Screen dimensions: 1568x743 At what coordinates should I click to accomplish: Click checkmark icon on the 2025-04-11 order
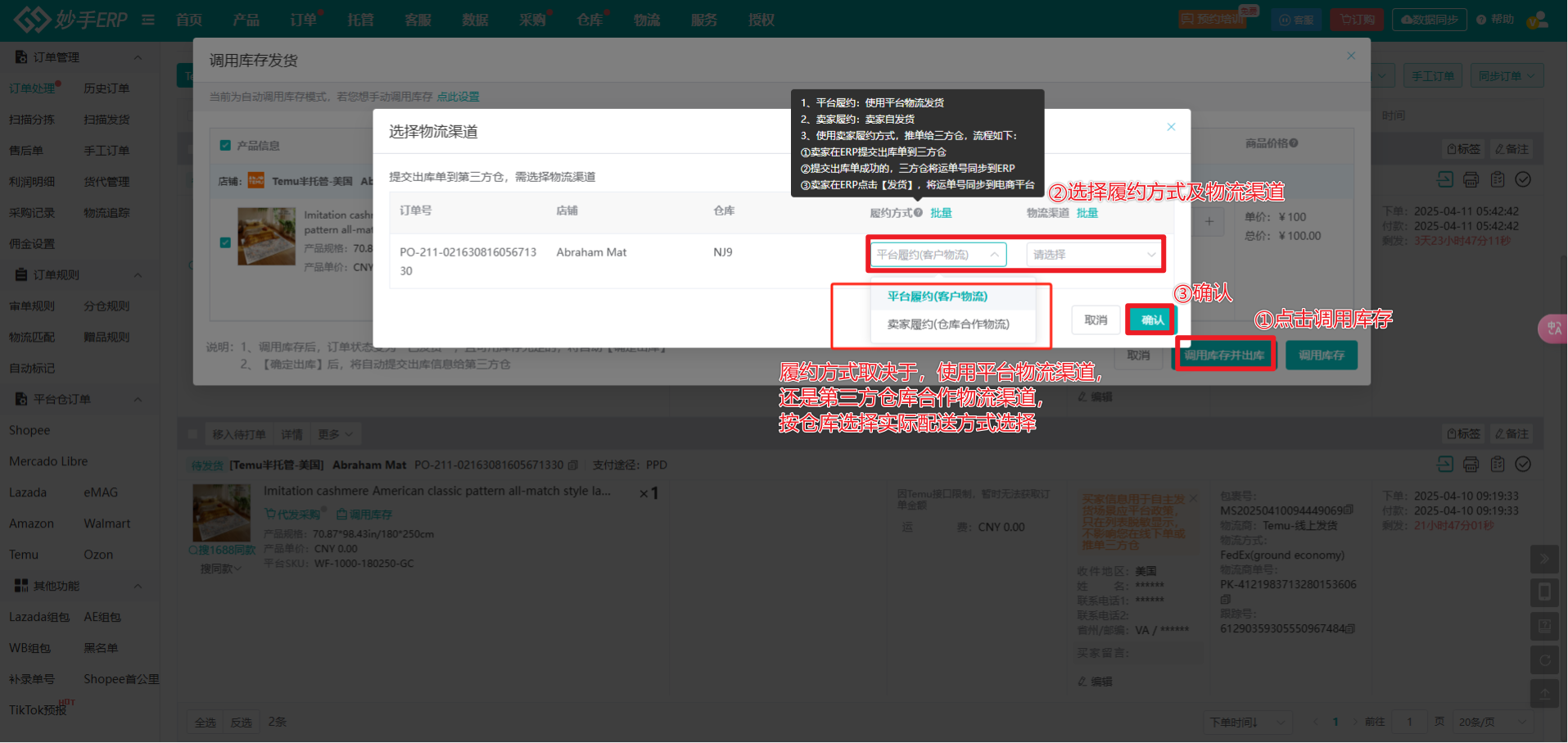click(x=1524, y=179)
